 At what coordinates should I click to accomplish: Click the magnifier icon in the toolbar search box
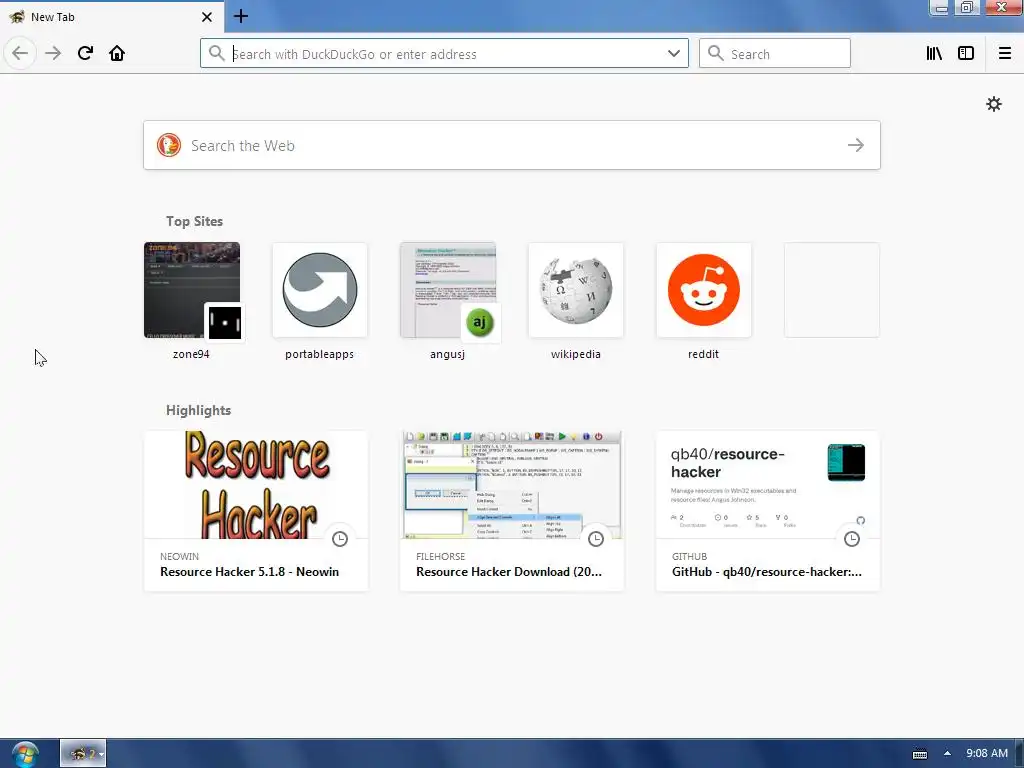coord(716,53)
